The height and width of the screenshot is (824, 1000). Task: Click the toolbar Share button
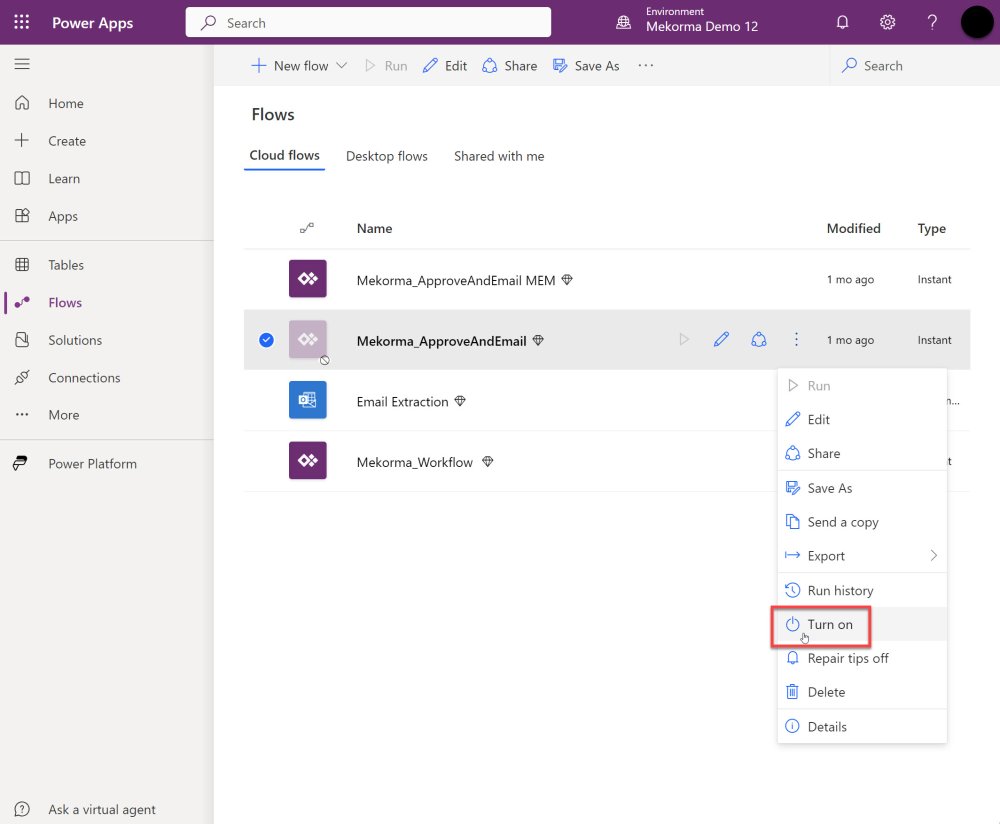pos(509,66)
